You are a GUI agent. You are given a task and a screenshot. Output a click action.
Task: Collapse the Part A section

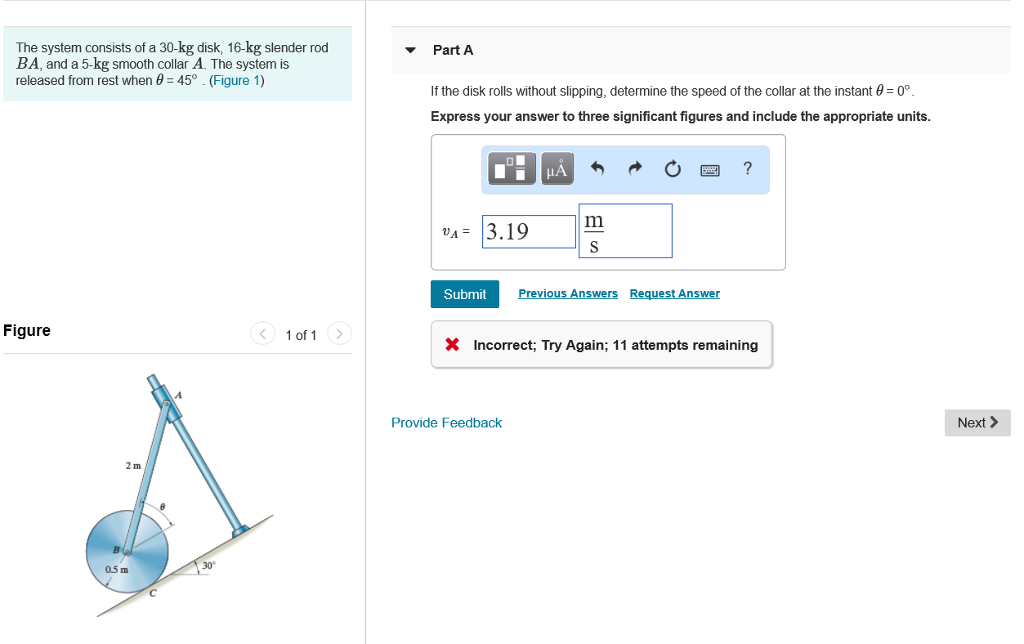(x=410, y=49)
